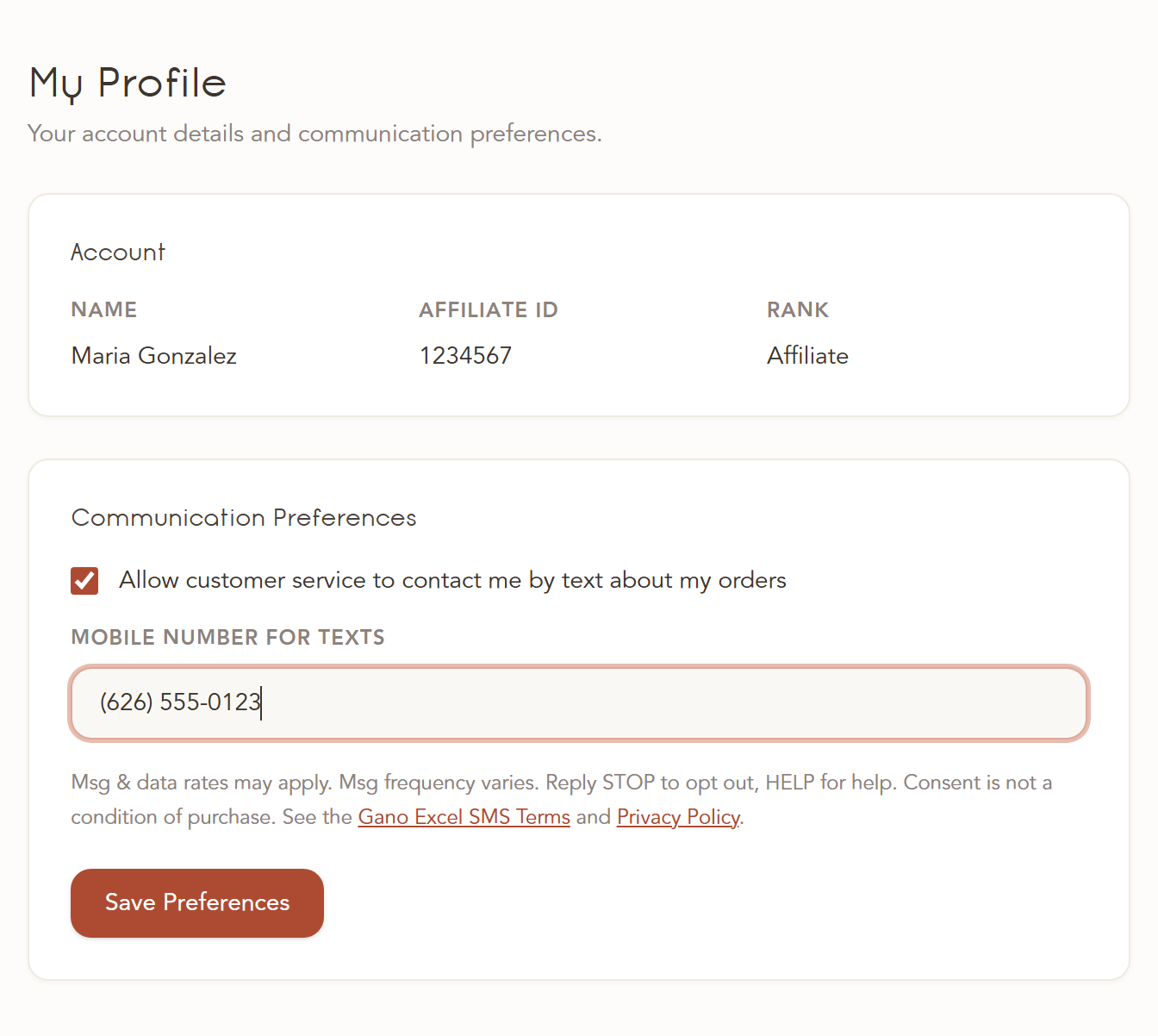Select the account details subtitle text

314,134
